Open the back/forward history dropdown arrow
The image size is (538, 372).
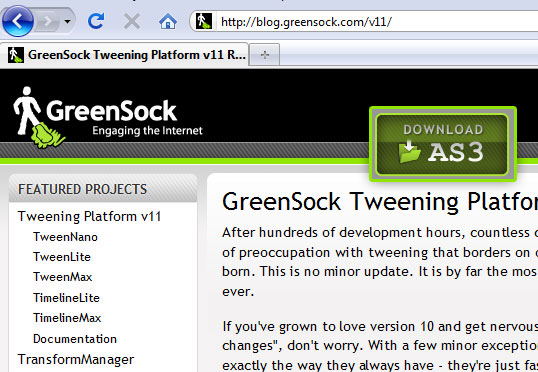(x=68, y=22)
